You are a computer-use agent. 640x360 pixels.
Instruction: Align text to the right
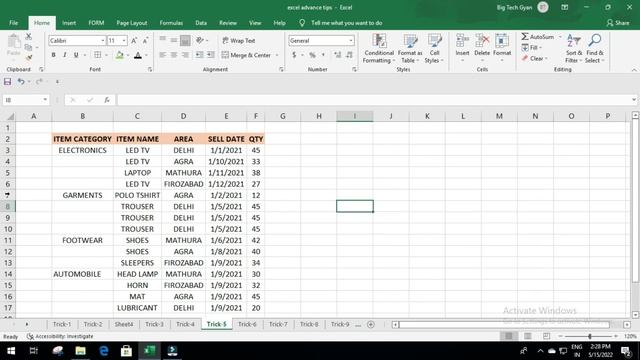(x=185, y=55)
